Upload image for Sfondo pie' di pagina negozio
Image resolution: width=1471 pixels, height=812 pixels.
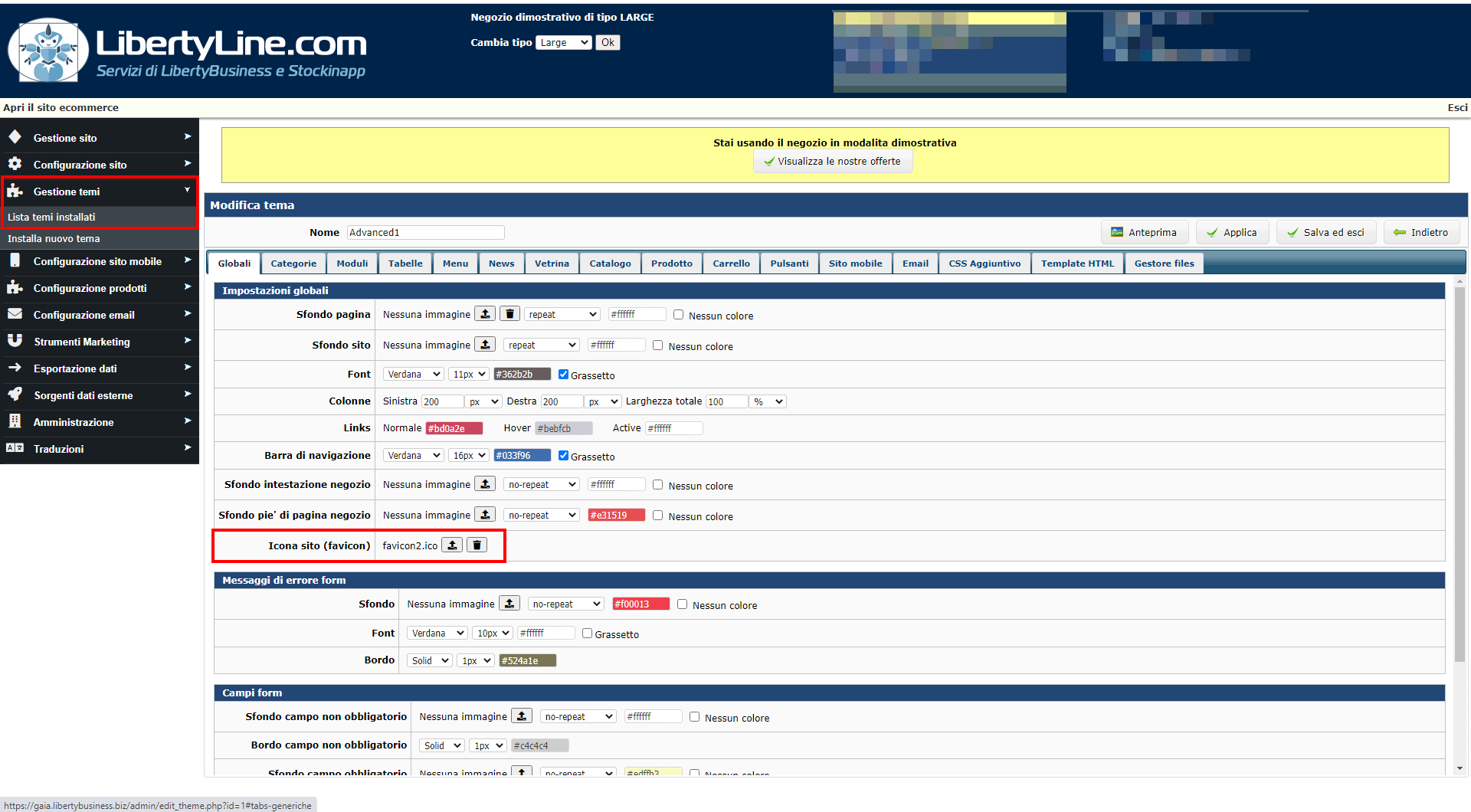pyautogui.click(x=485, y=515)
